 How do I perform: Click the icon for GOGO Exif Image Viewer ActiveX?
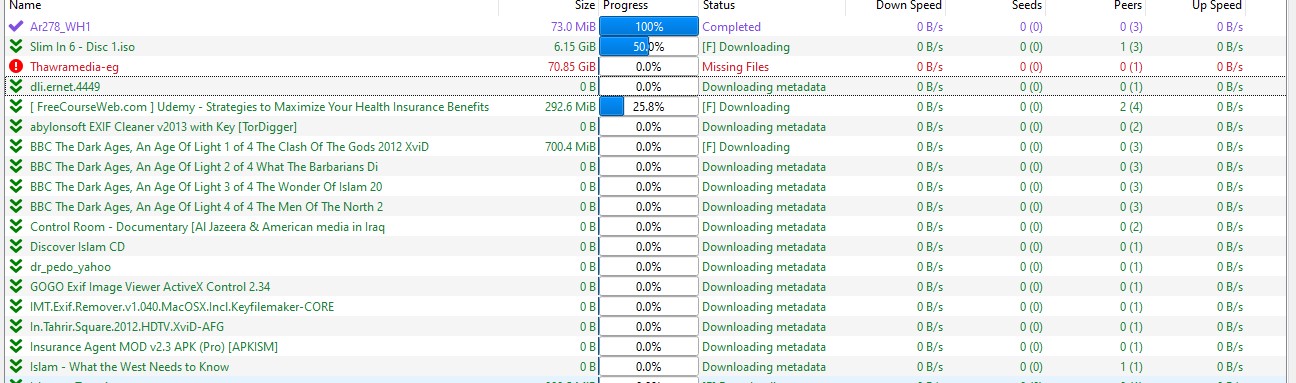(x=15, y=286)
